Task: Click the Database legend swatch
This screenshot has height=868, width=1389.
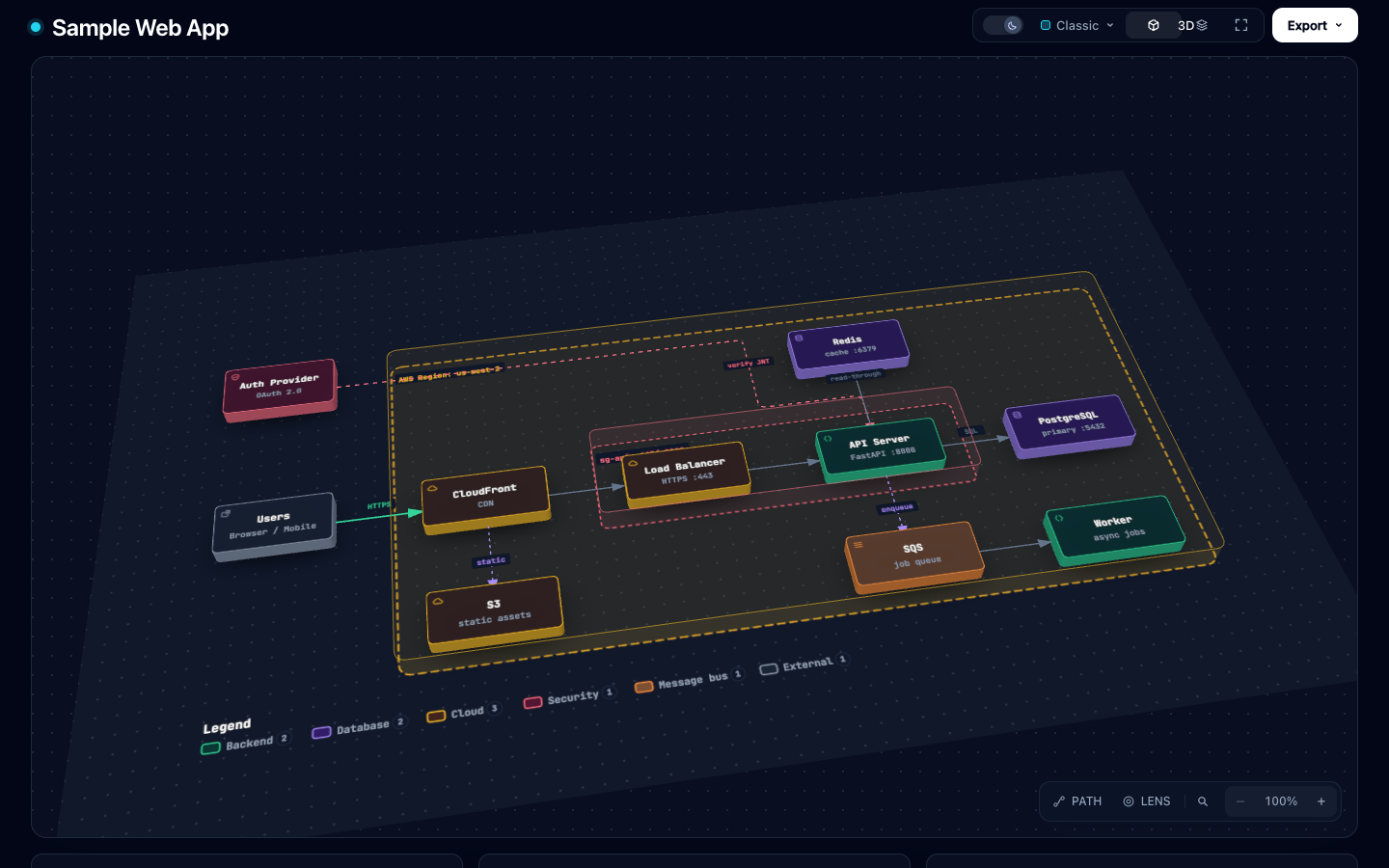Action: point(321,733)
